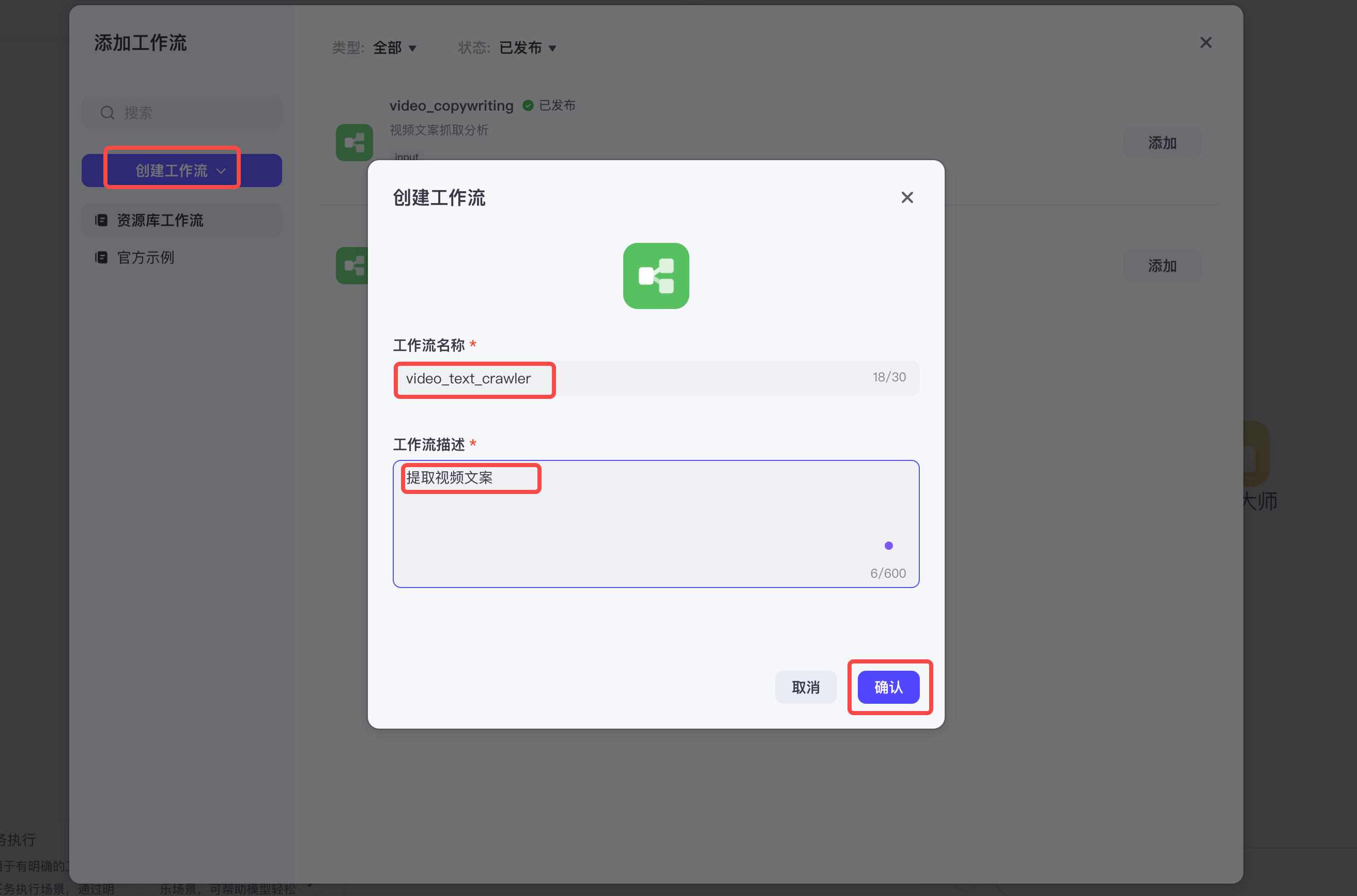Click the 工作流名称 label

point(428,345)
